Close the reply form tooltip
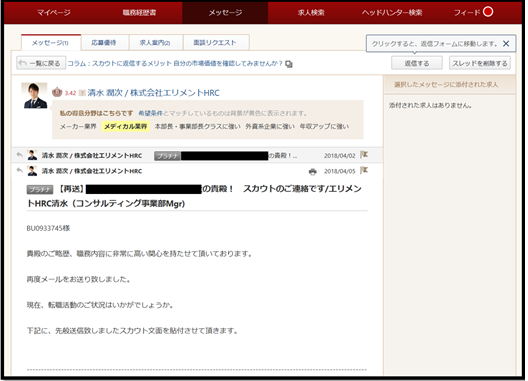Screen dimensions: 528x381 pos(506,43)
